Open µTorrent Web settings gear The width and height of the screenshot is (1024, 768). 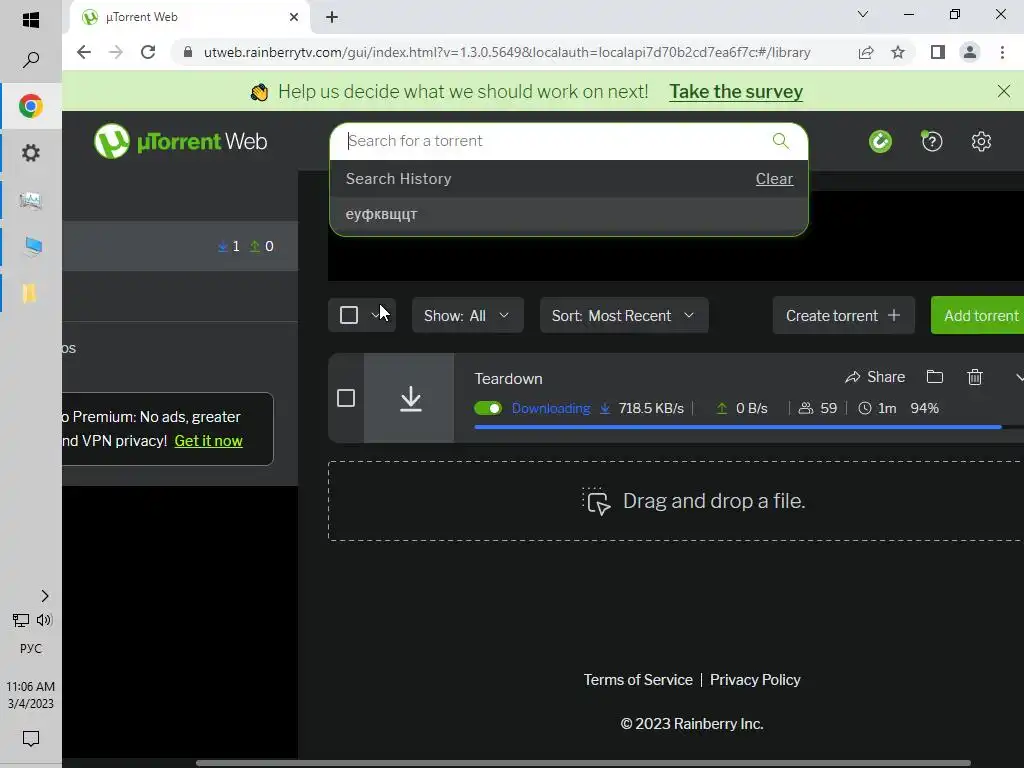point(981,141)
